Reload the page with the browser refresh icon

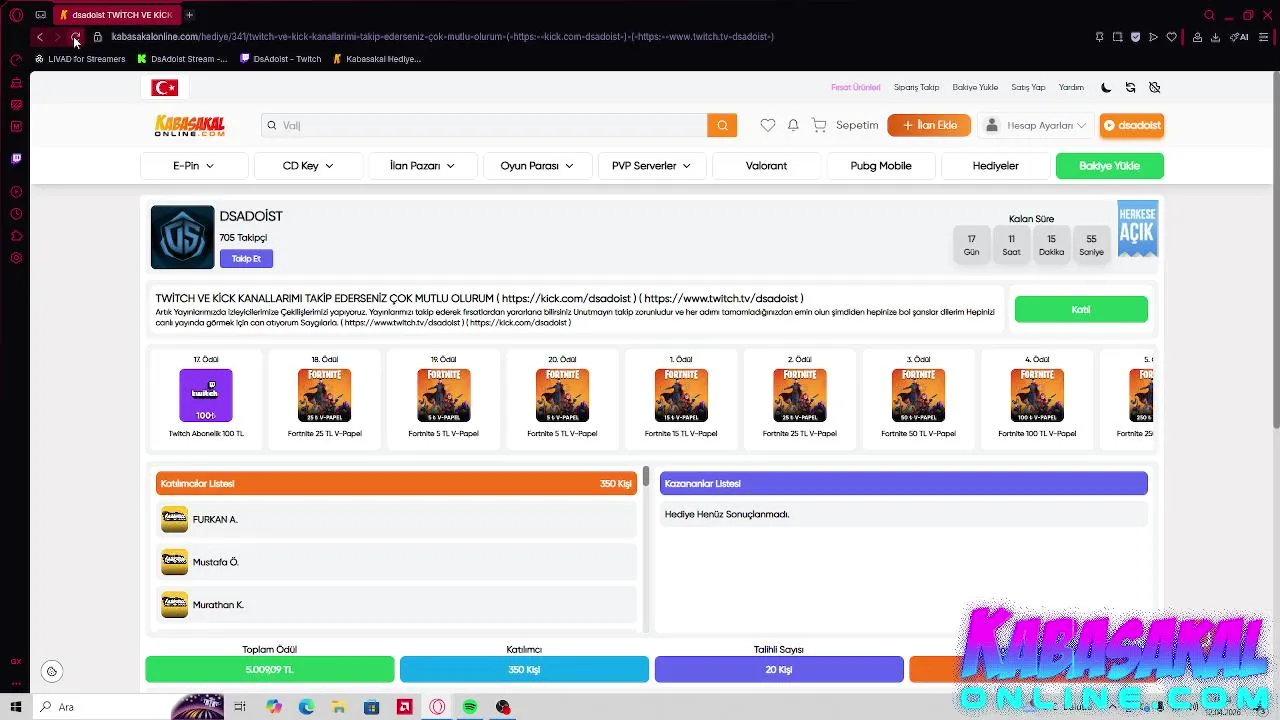(75, 37)
